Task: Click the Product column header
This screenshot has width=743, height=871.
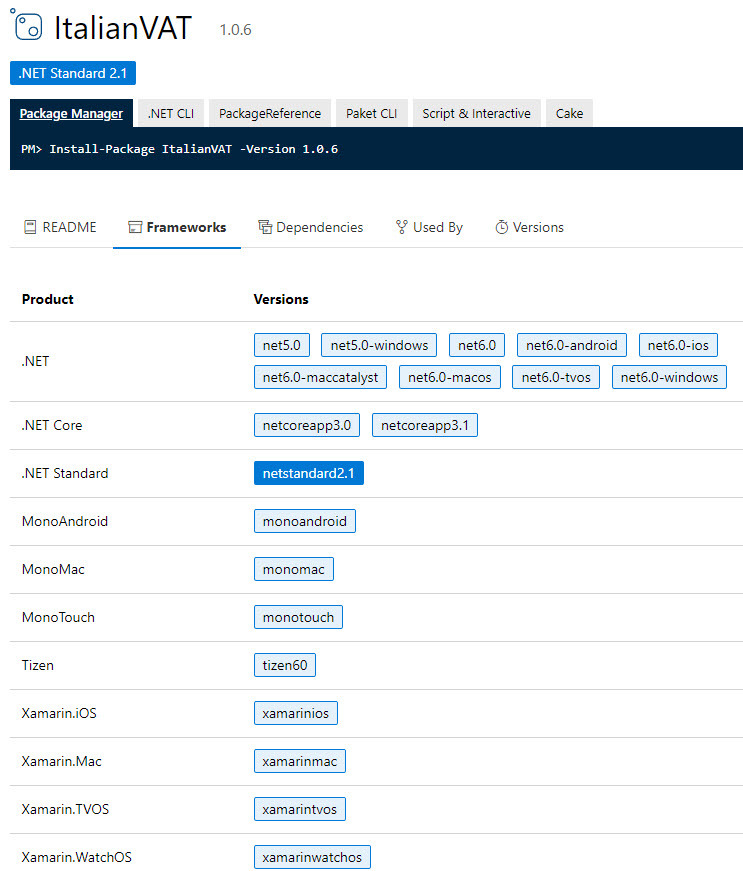Action: click(48, 299)
